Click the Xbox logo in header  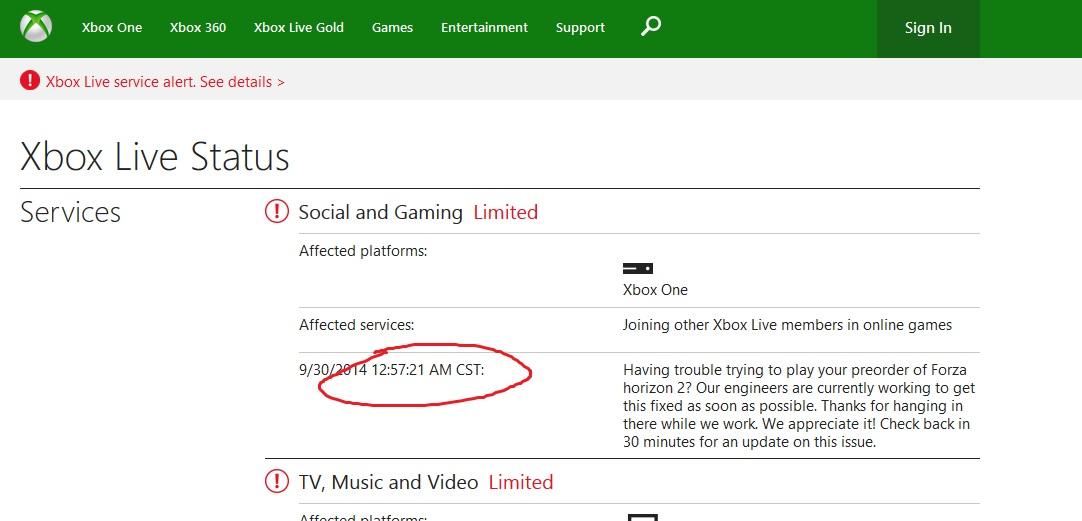coord(36,27)
